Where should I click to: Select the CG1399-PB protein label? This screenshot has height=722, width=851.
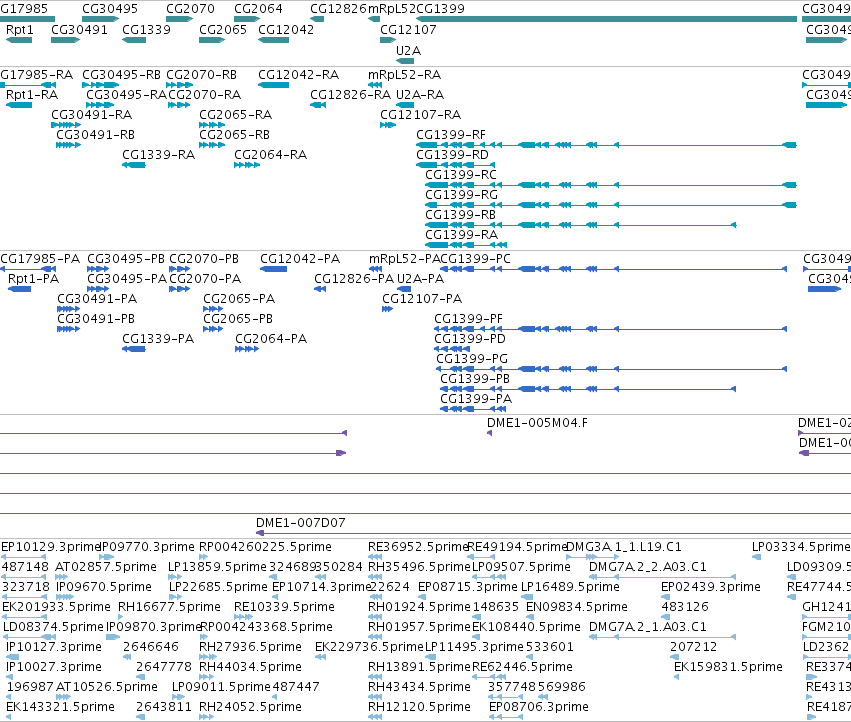click(475, 379)
